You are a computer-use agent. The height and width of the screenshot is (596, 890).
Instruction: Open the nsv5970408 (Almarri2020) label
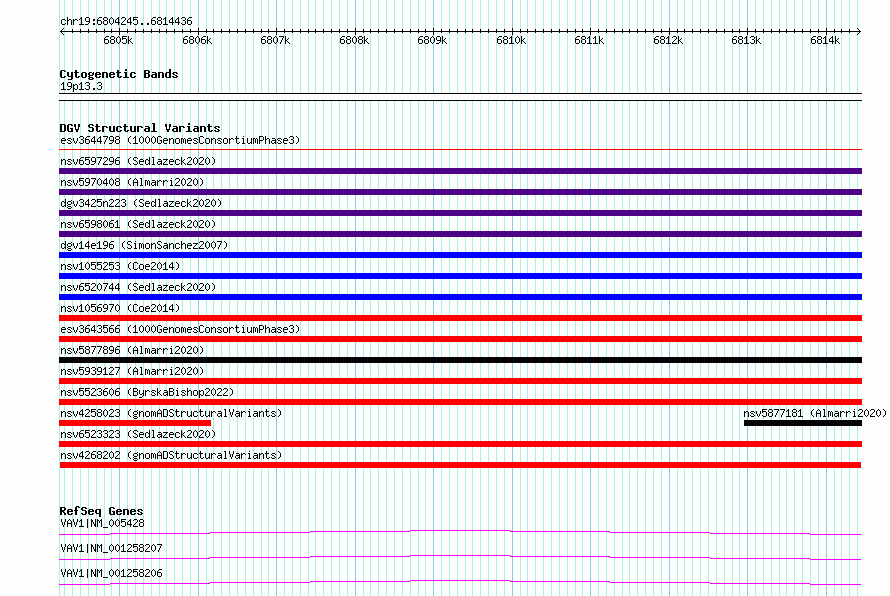coord(132,182)
